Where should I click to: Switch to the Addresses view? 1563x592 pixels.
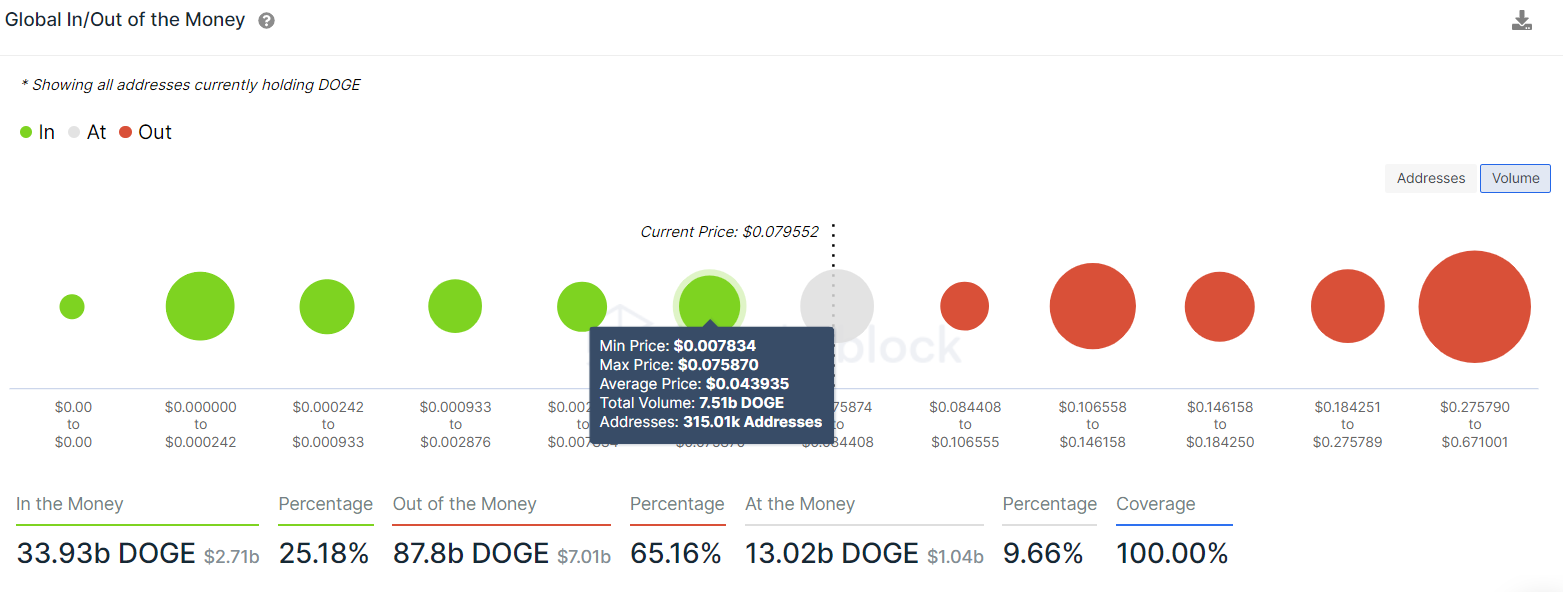pyautogui.click(x=1431, y=178)
